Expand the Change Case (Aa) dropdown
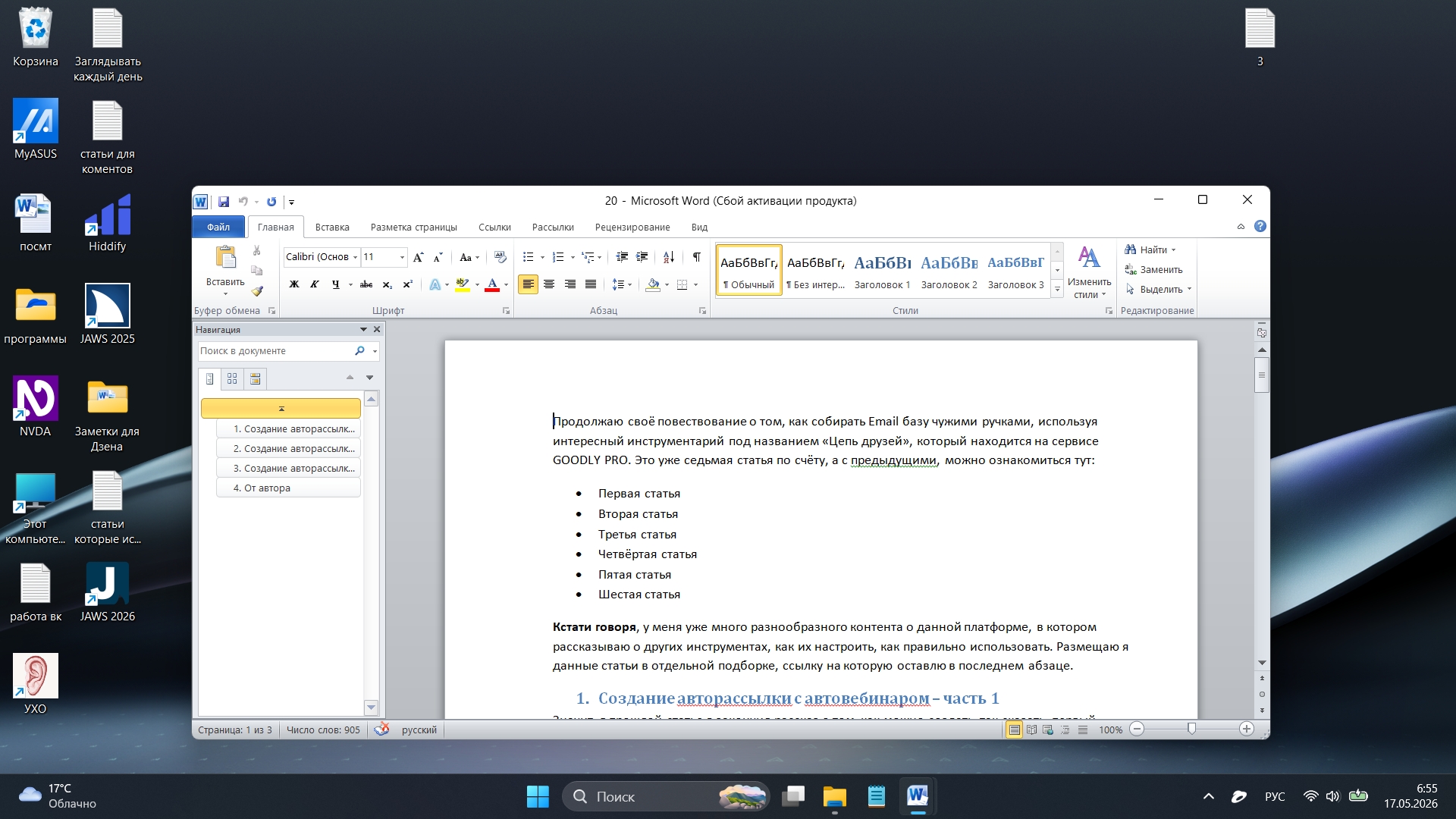 pos(477,257)
